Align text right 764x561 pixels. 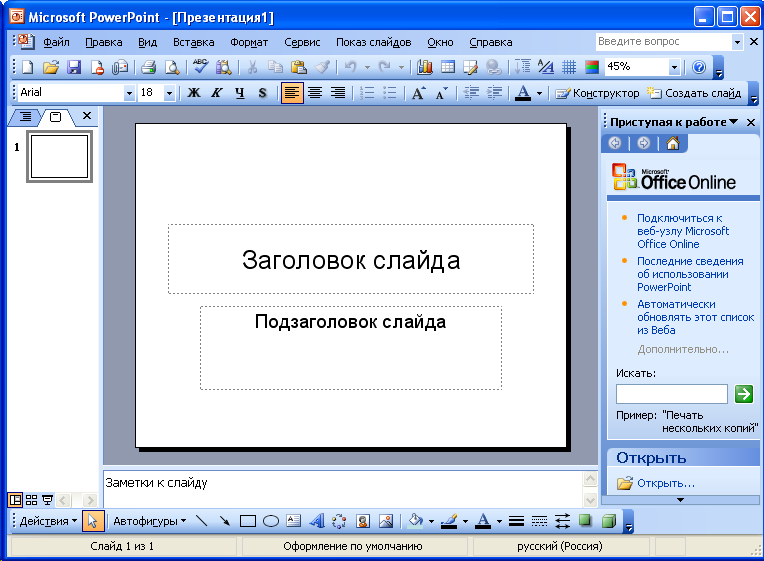[x=338, y=93]
